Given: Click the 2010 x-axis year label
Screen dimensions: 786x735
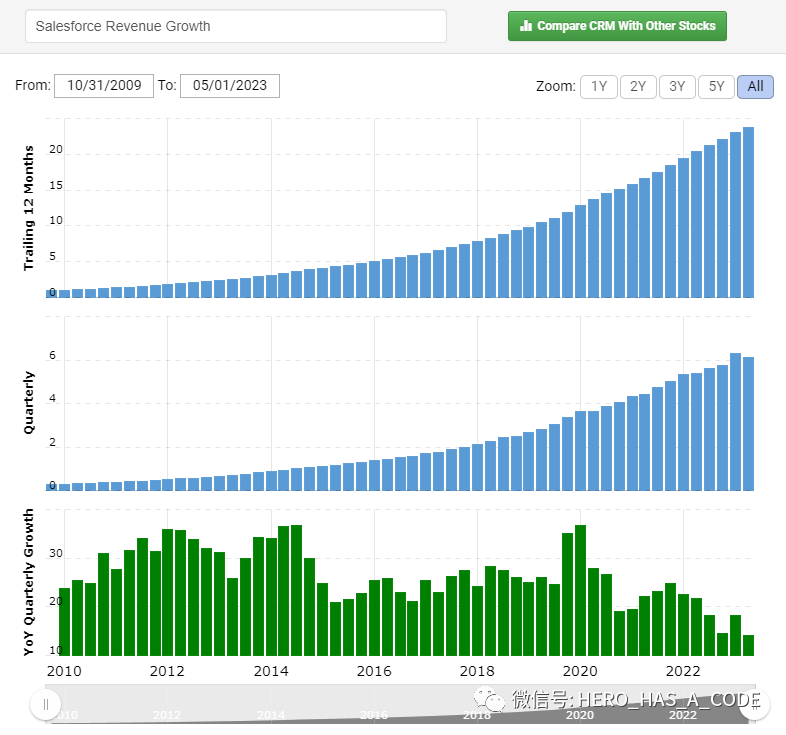Looking at the screenshot, I should (x=64, y=671).
